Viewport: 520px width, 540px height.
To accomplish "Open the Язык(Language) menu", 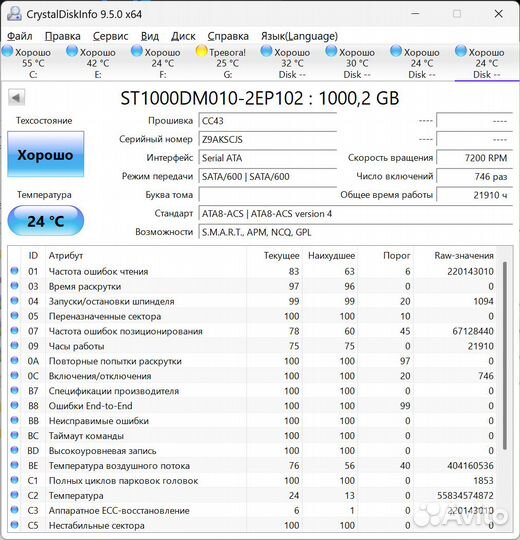I will coord(299,36).
